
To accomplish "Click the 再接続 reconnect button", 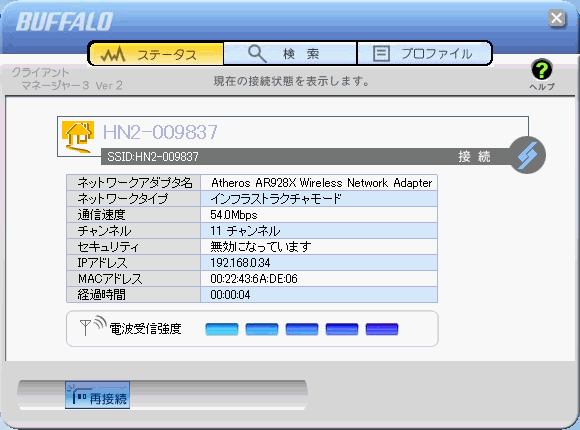I will [x=98, y=395].
